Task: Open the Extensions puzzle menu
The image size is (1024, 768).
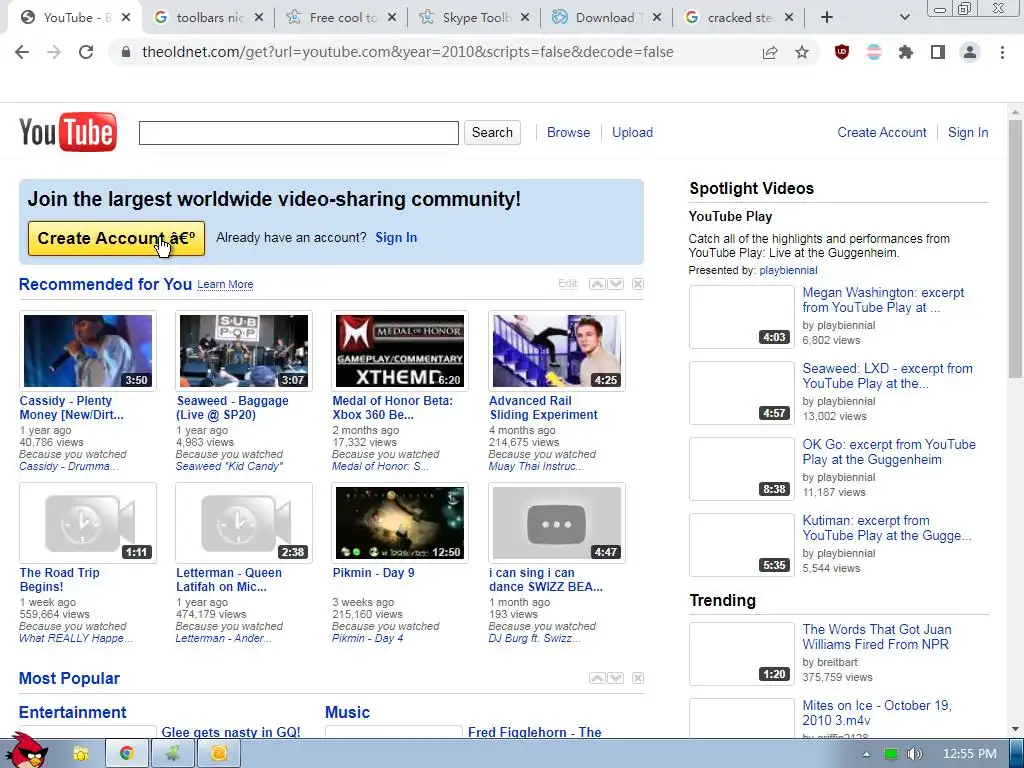Action: 906,52
